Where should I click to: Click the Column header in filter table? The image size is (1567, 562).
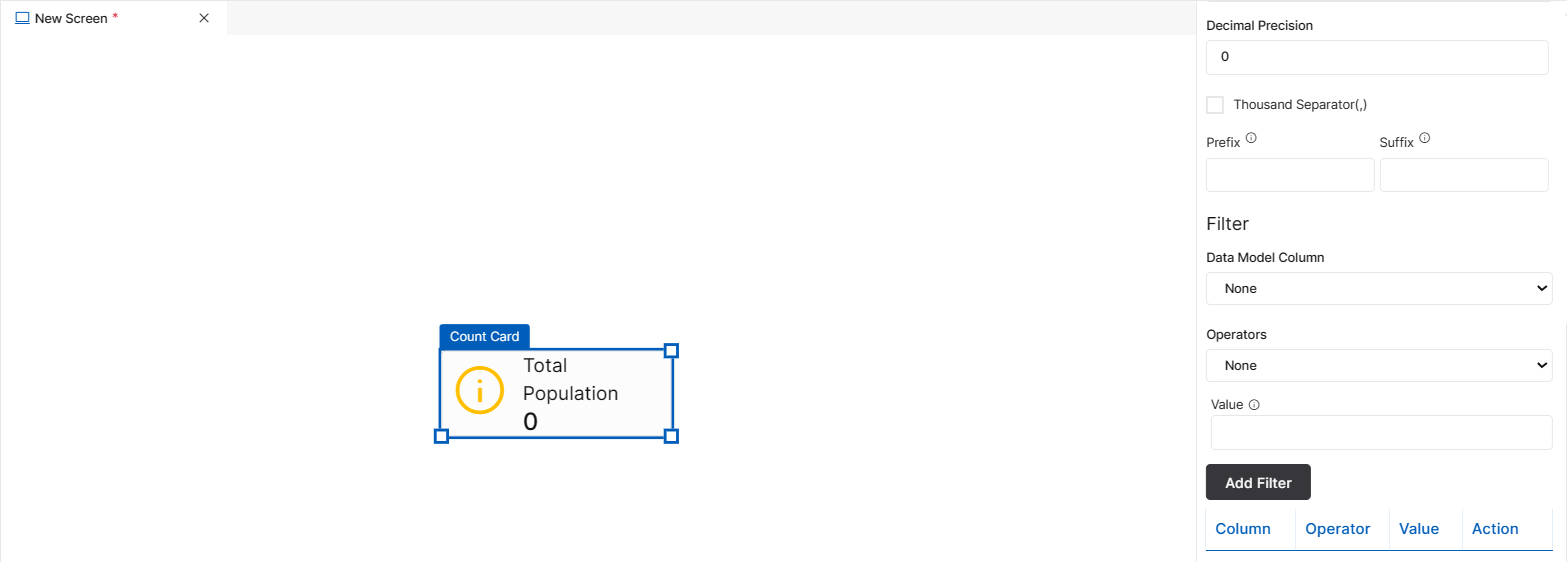(x=1243, y=529)
